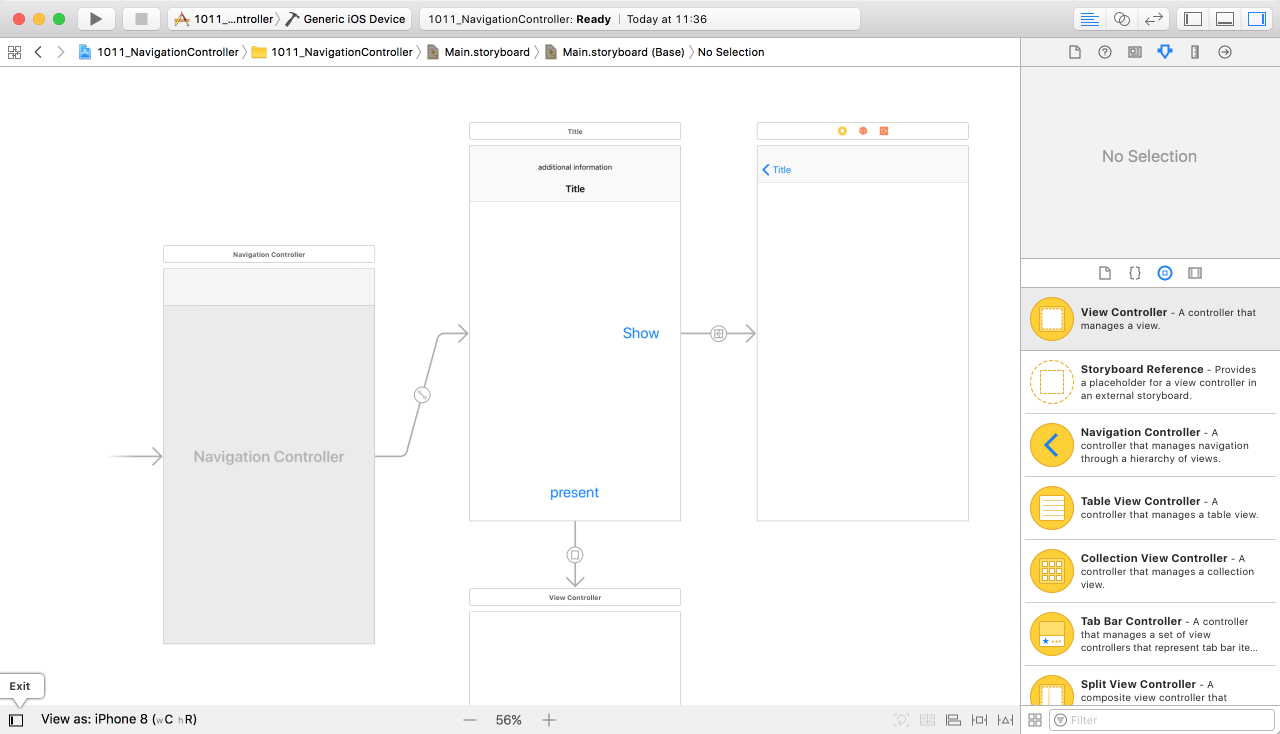Screen dimensions: 1280x734
Task: Switch to the Assistant editor
Action: 1122,19
